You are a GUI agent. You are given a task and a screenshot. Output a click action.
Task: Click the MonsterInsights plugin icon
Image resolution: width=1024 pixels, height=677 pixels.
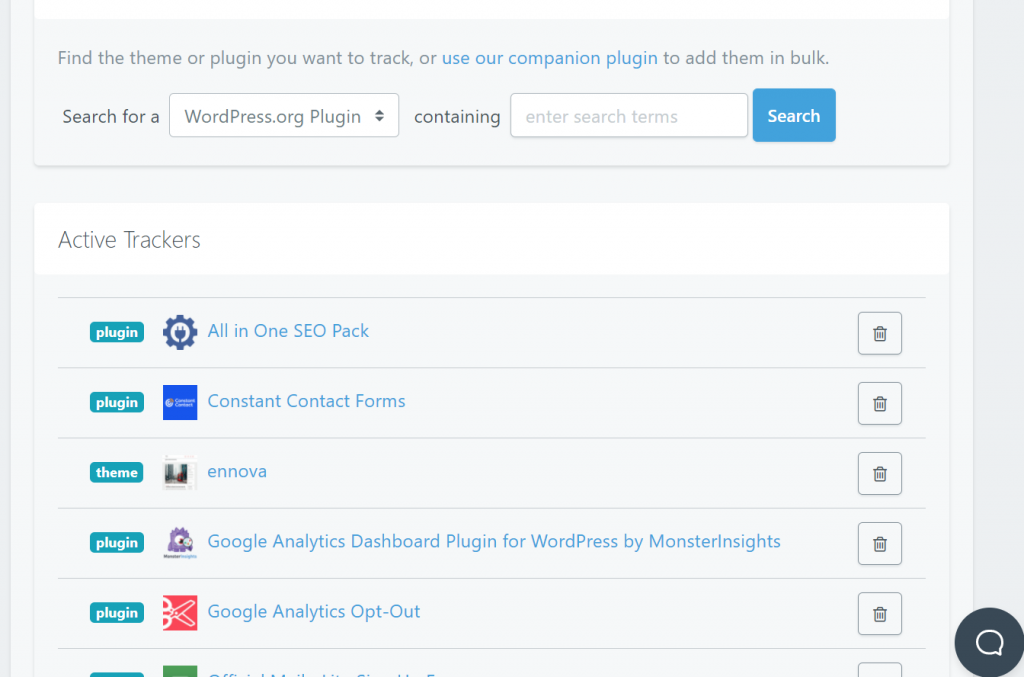pos(180,543)
